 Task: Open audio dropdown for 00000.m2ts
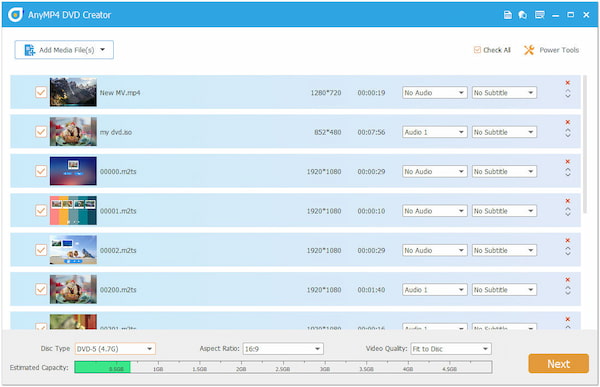coord(435,171)
